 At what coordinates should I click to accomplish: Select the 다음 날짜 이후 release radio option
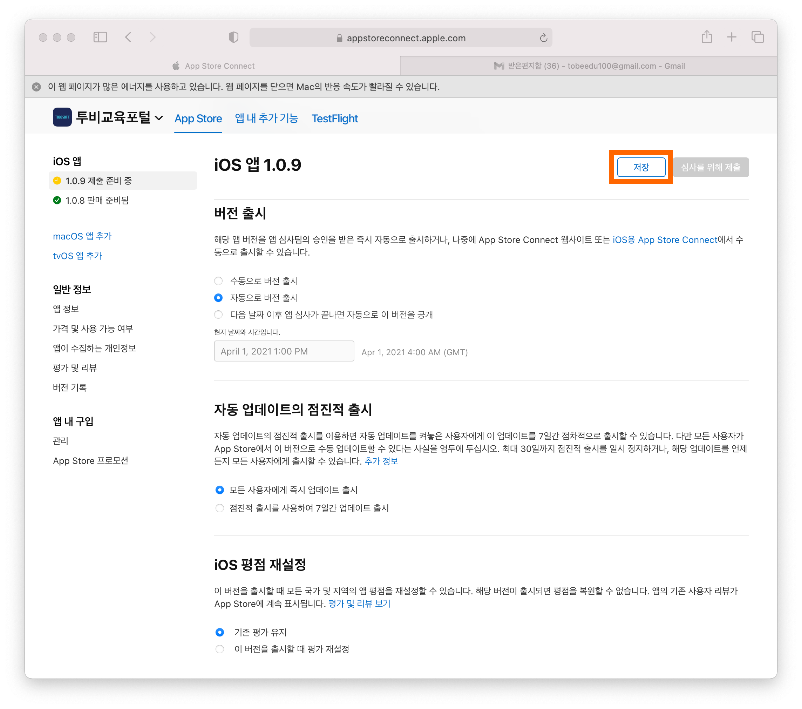218,314
